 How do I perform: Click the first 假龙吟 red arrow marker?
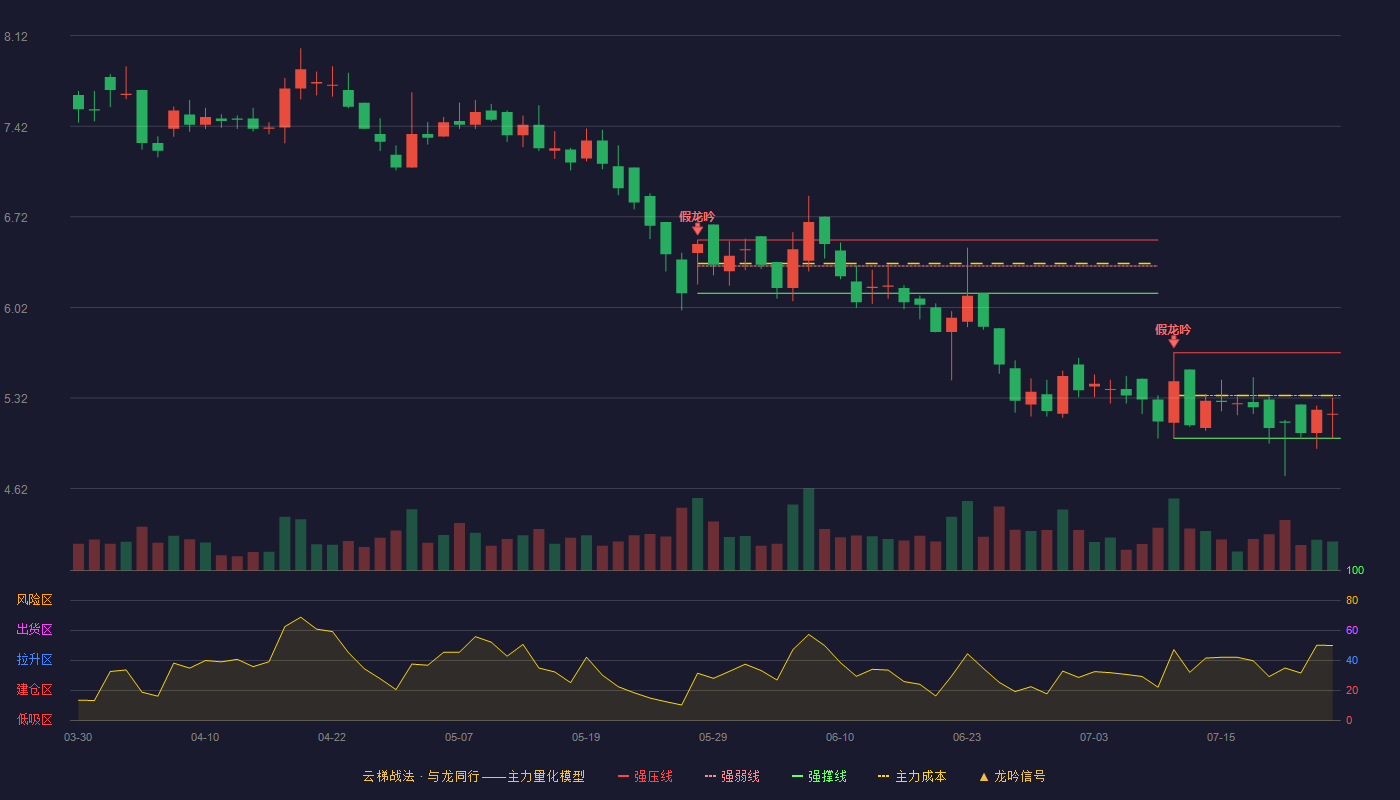(697, 229)
